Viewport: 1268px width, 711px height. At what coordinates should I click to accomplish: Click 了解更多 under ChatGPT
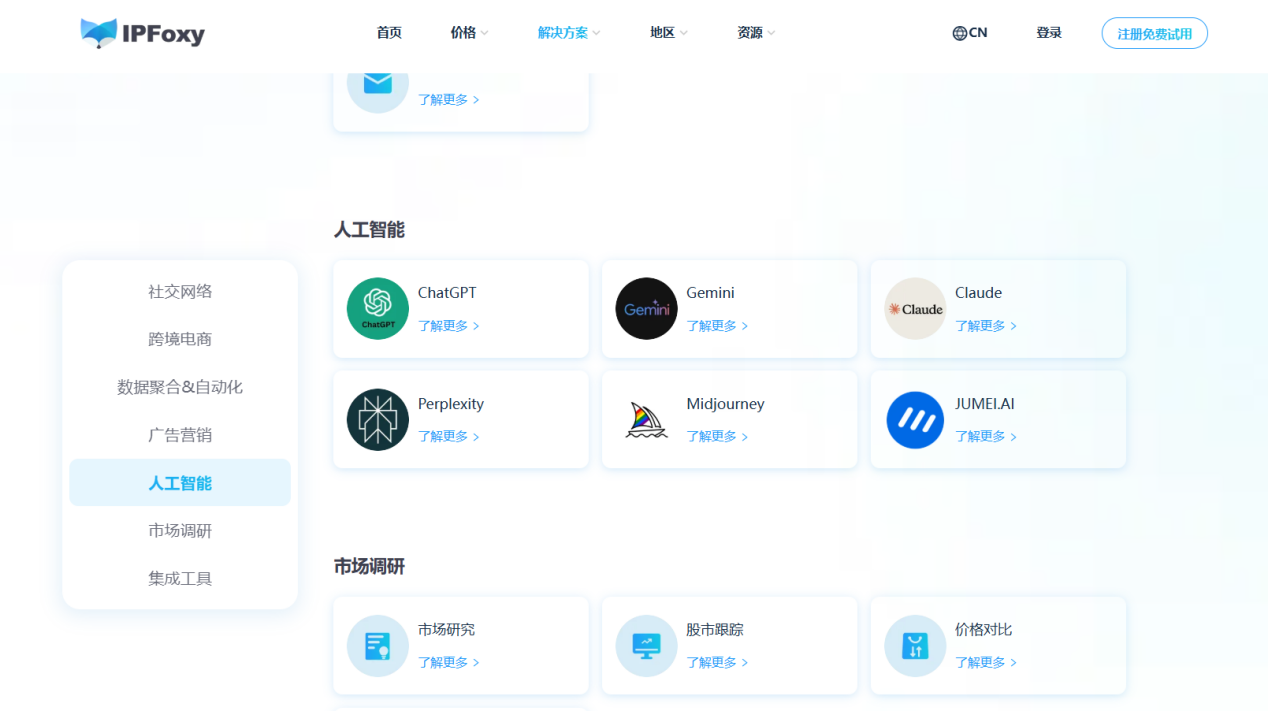coord(449,326)
